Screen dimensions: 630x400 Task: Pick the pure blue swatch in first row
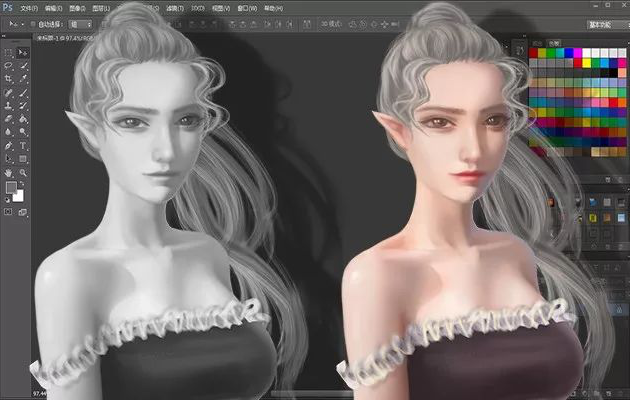(x=569, y=53)
